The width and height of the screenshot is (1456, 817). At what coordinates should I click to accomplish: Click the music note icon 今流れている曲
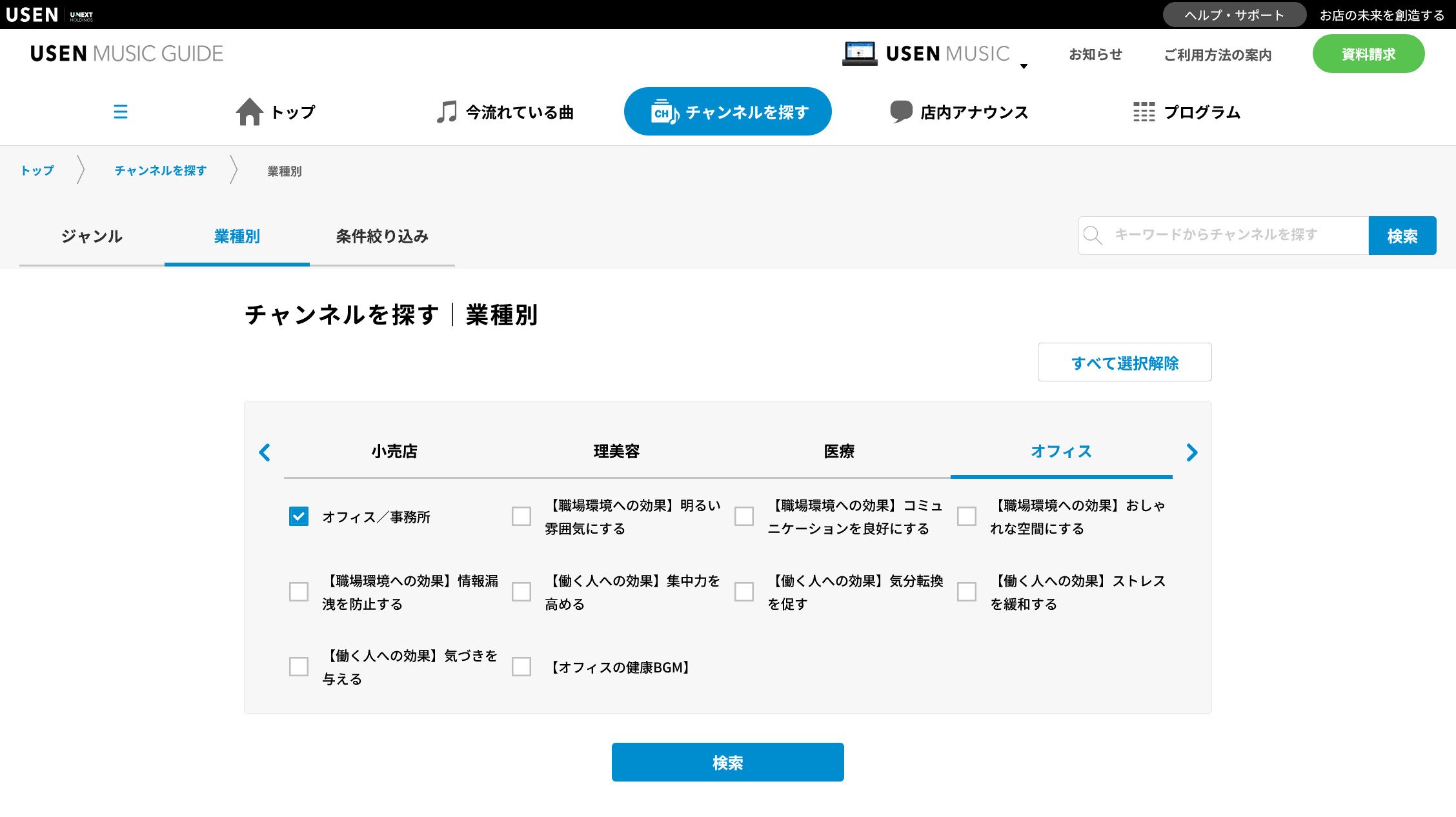(446, 112)
